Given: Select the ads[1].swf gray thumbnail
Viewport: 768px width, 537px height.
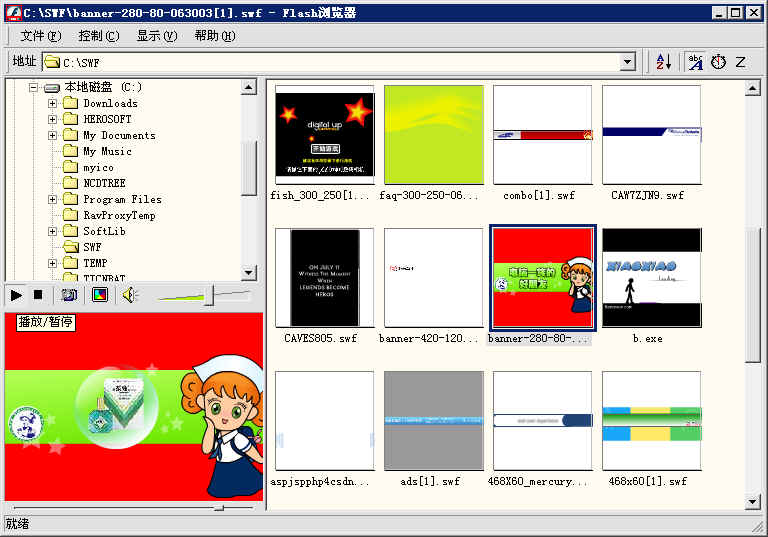Looking at the screenshot, I should tap(434, 421).
